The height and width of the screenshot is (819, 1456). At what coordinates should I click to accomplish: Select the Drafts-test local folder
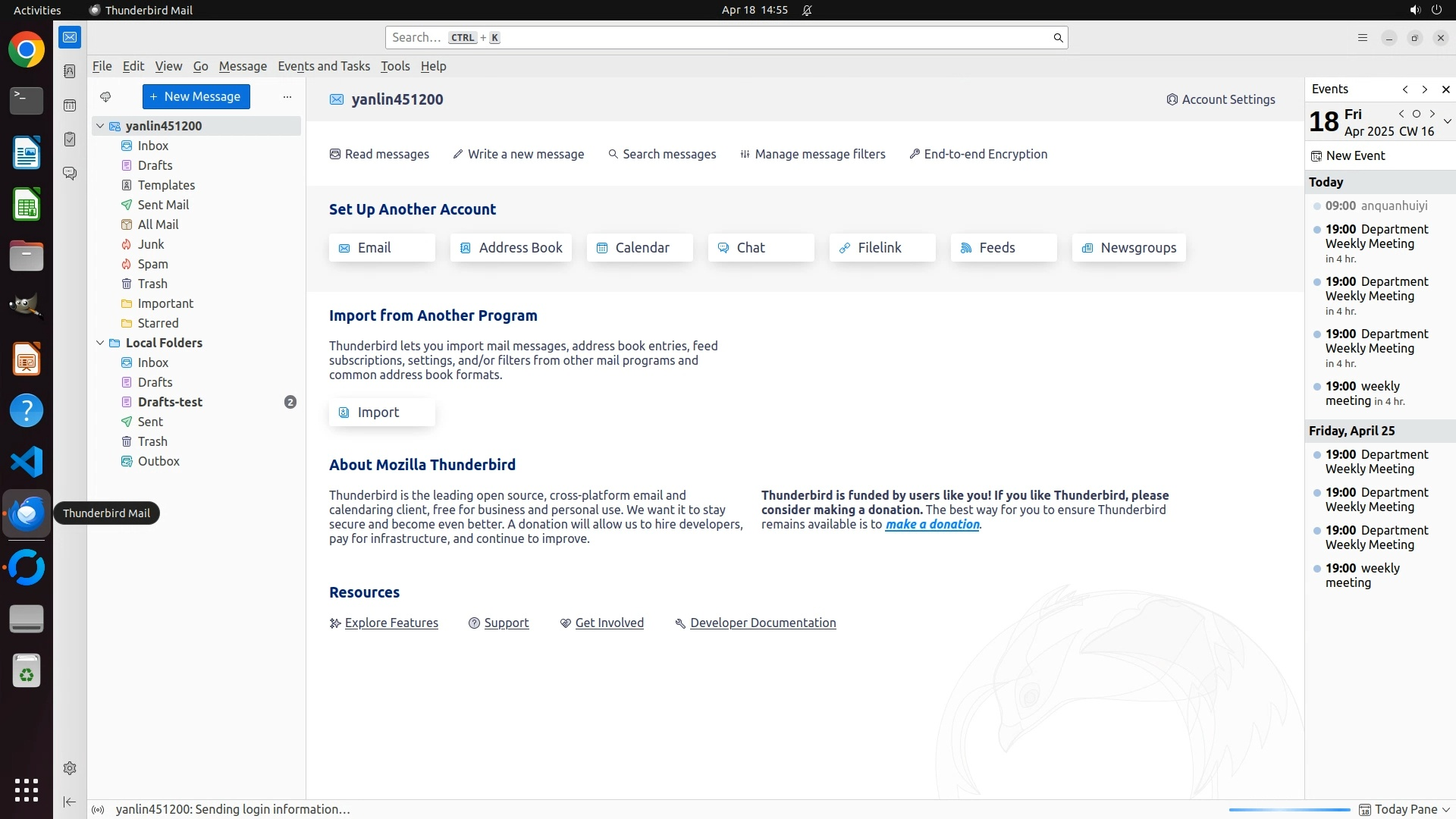[170, 402]
